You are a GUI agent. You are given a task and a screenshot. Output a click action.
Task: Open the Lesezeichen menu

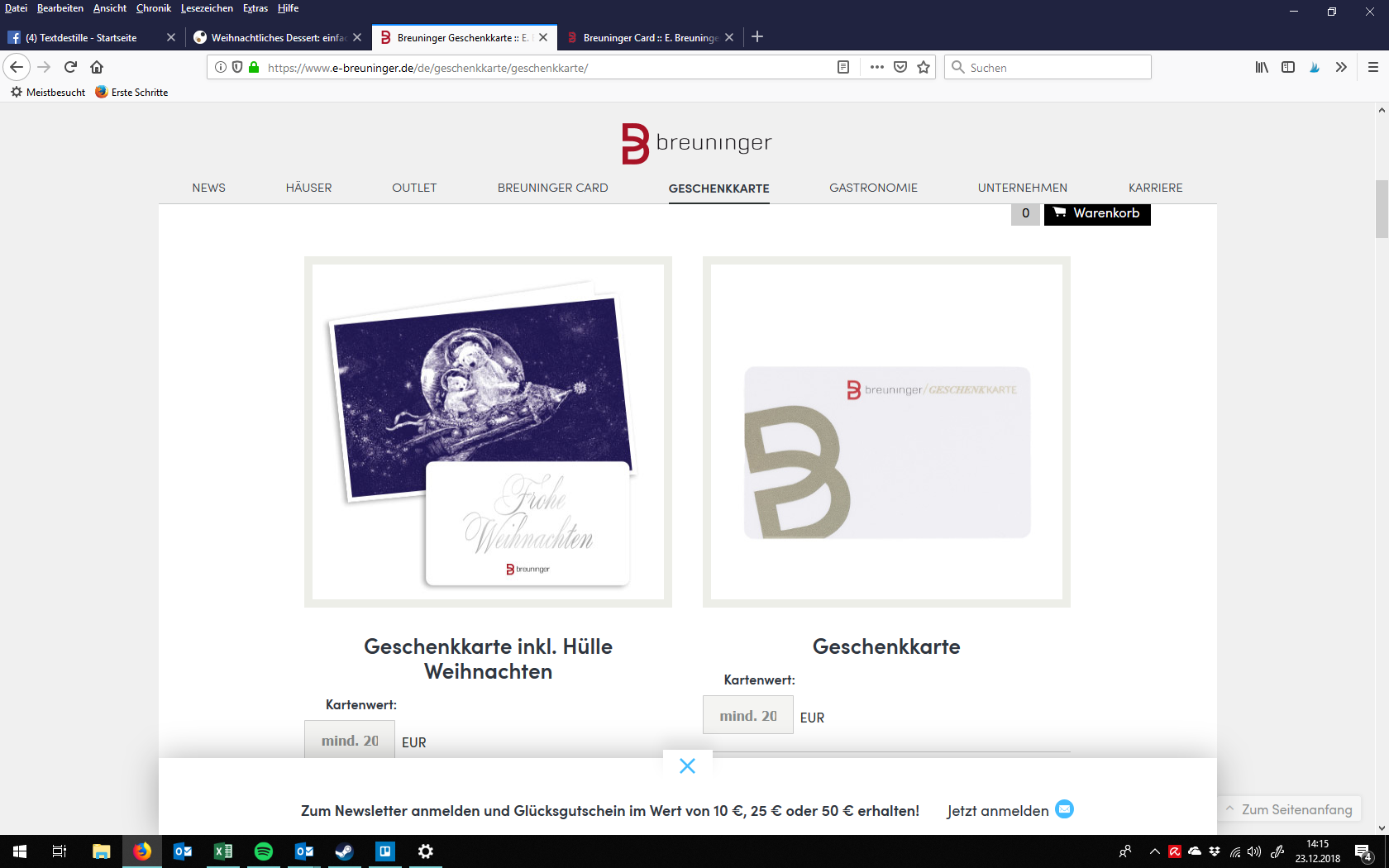[x=207, y=8]
